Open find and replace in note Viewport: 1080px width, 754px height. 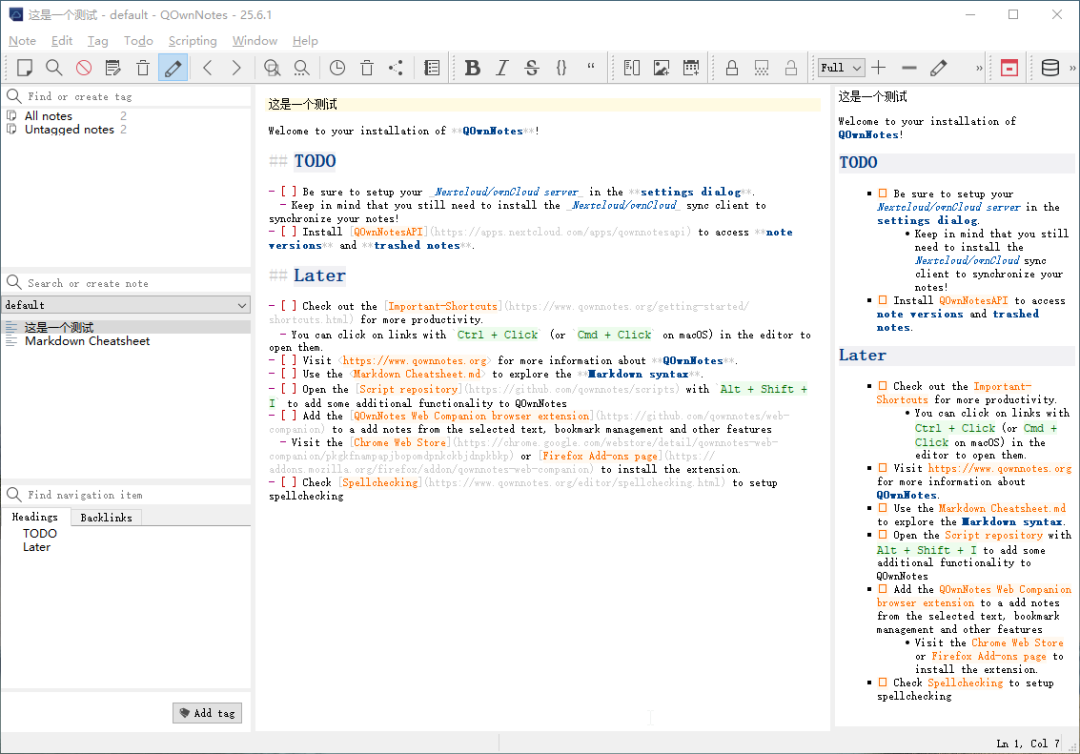pos(272,67)
